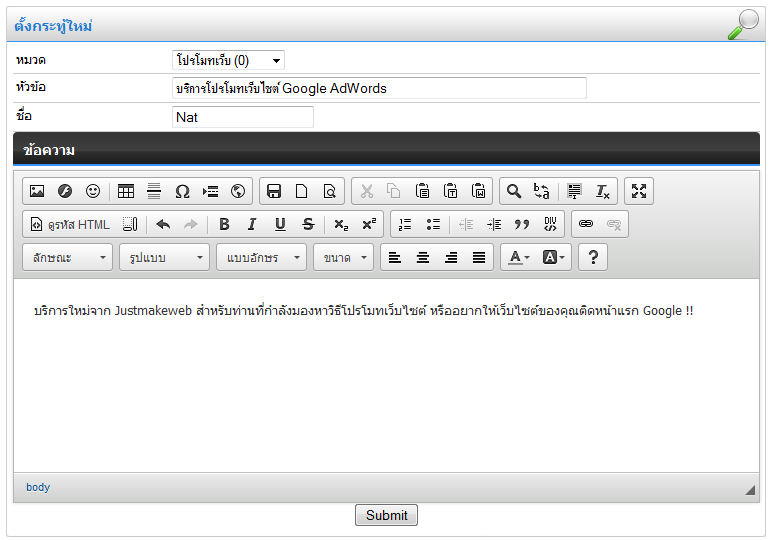Viewport: 775px width, 540px height.
Task: Click the Remove Format icon
Action: (603, 191)
